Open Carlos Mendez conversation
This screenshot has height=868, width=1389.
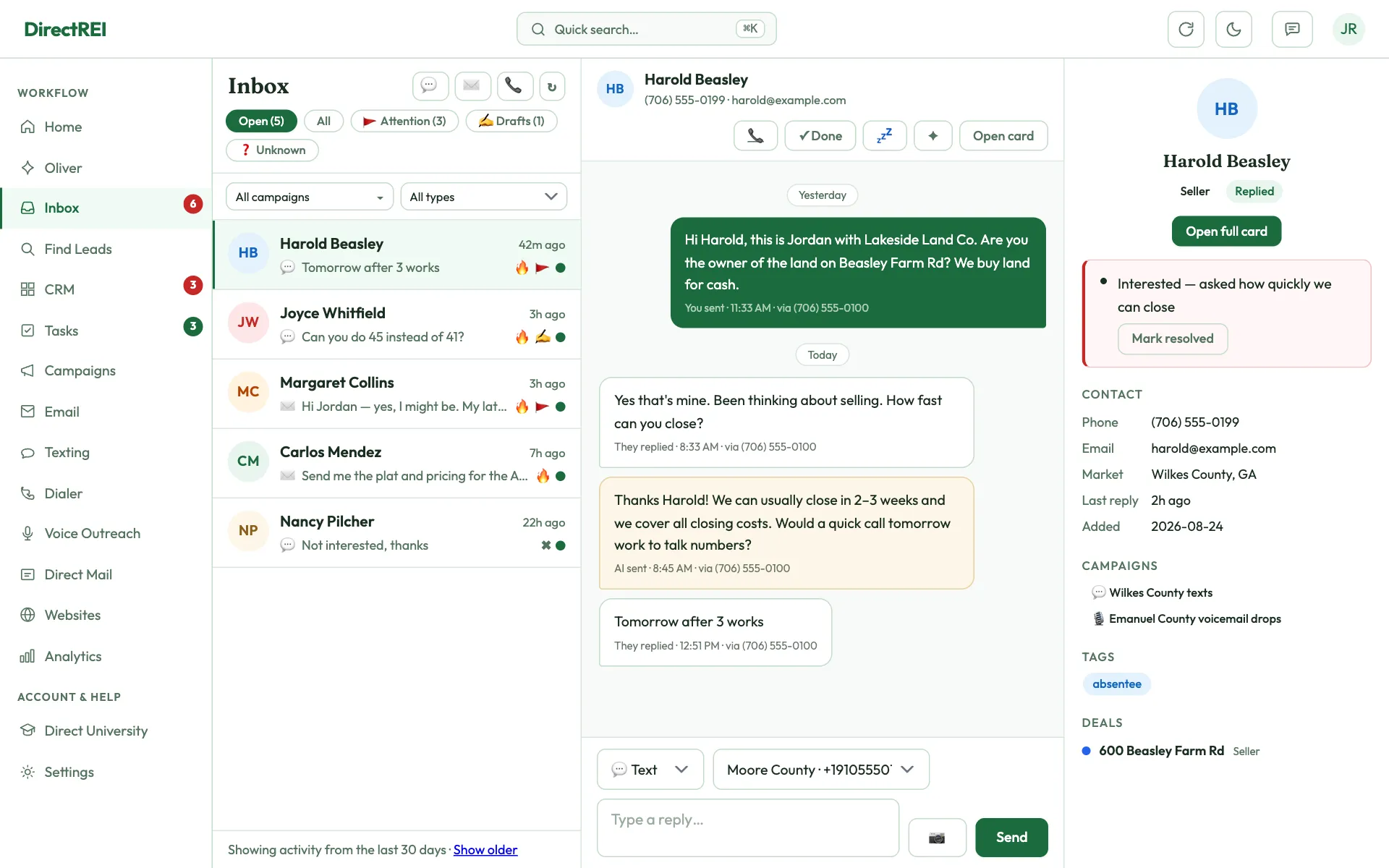click(x=396, y=464)
